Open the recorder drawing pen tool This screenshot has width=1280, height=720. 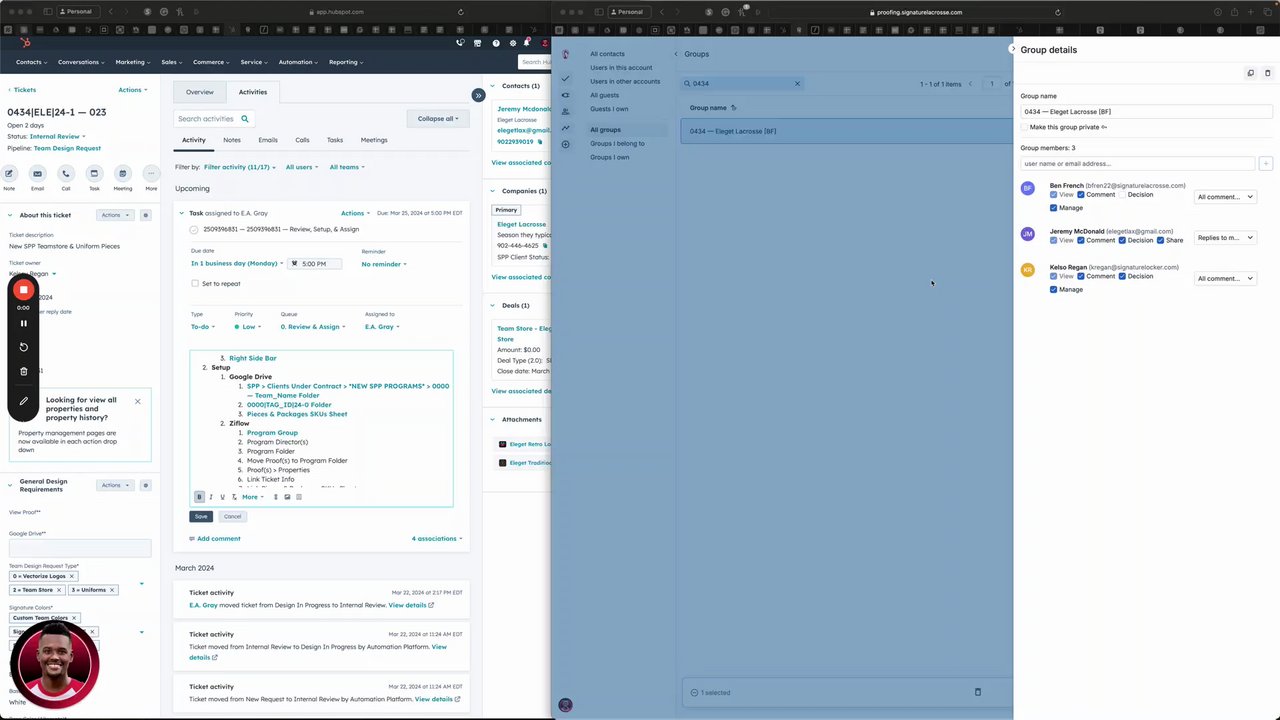click(x=24, y=401)
